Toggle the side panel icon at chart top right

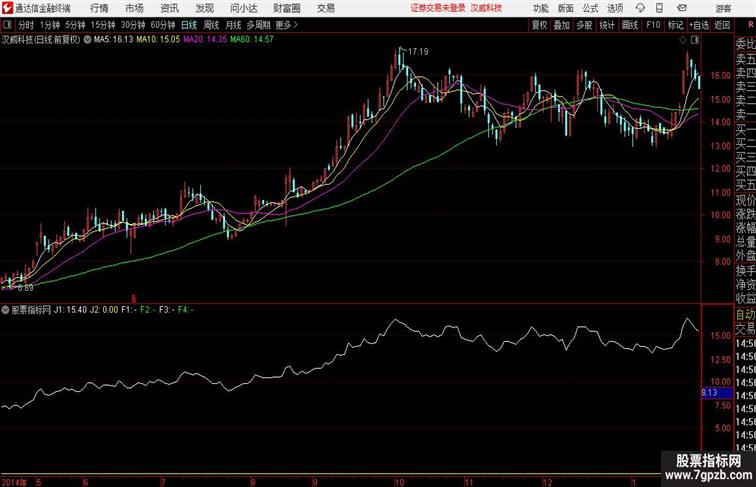(695, 40)
